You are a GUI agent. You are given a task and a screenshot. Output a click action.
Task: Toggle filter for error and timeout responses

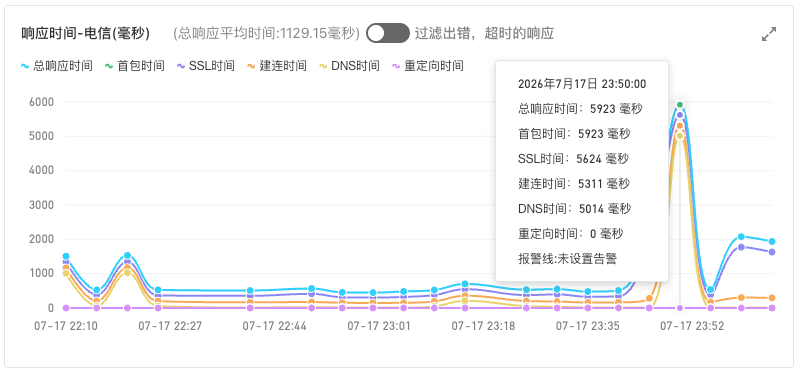[388, 33]
